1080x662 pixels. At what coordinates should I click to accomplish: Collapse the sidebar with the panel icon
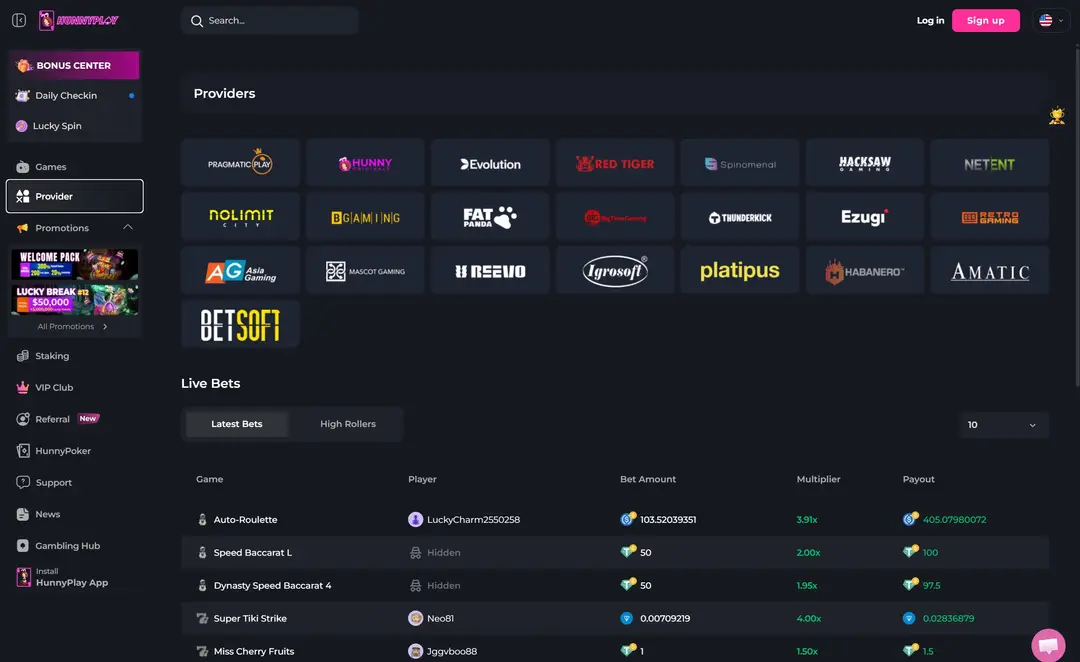pyautogui.click(x=19, y=20)
